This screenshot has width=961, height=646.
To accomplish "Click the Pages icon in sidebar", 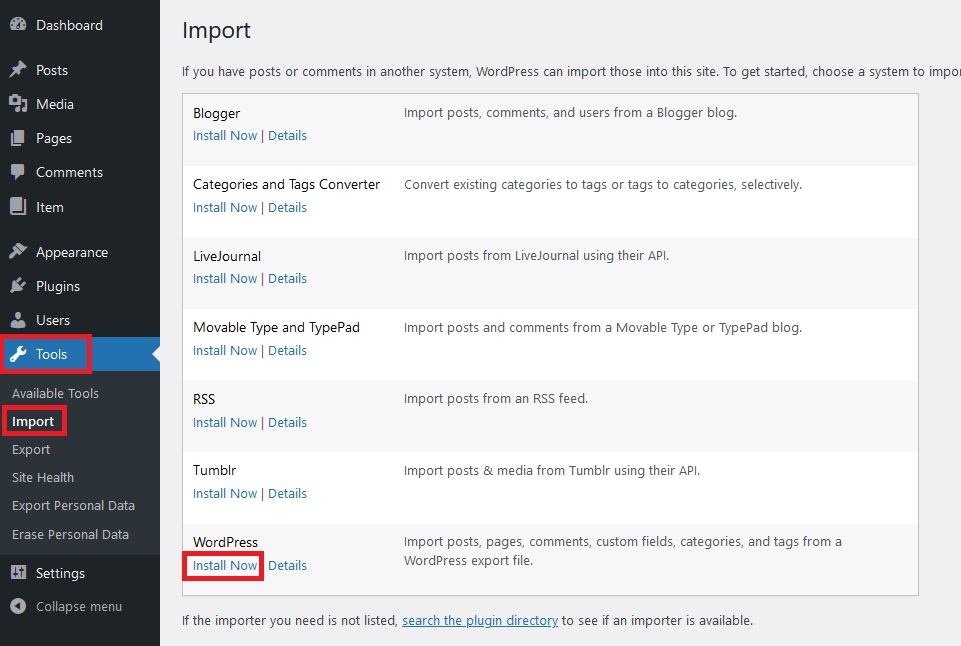I will click(x=18, y=138).
